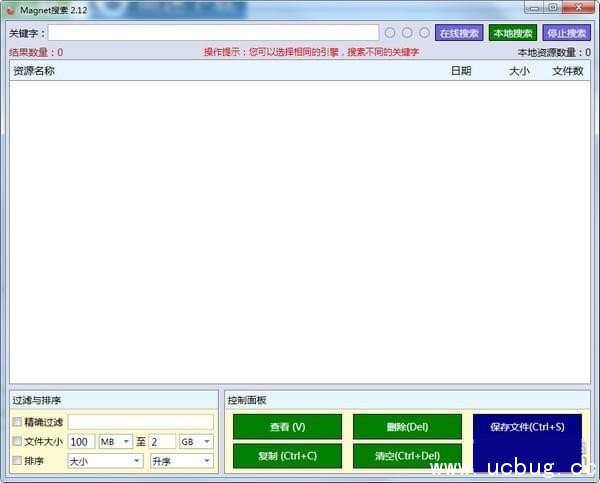
Task: Tick the 文件大小 filter checkbox
Action: [17, 441]
